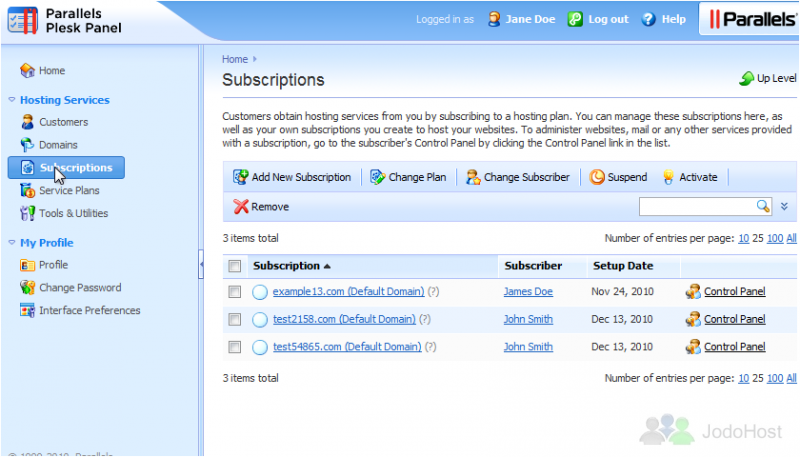This screenshot has width=800, height=457.
Task: Collapse the My Profile section
Action: coord(12,242)
